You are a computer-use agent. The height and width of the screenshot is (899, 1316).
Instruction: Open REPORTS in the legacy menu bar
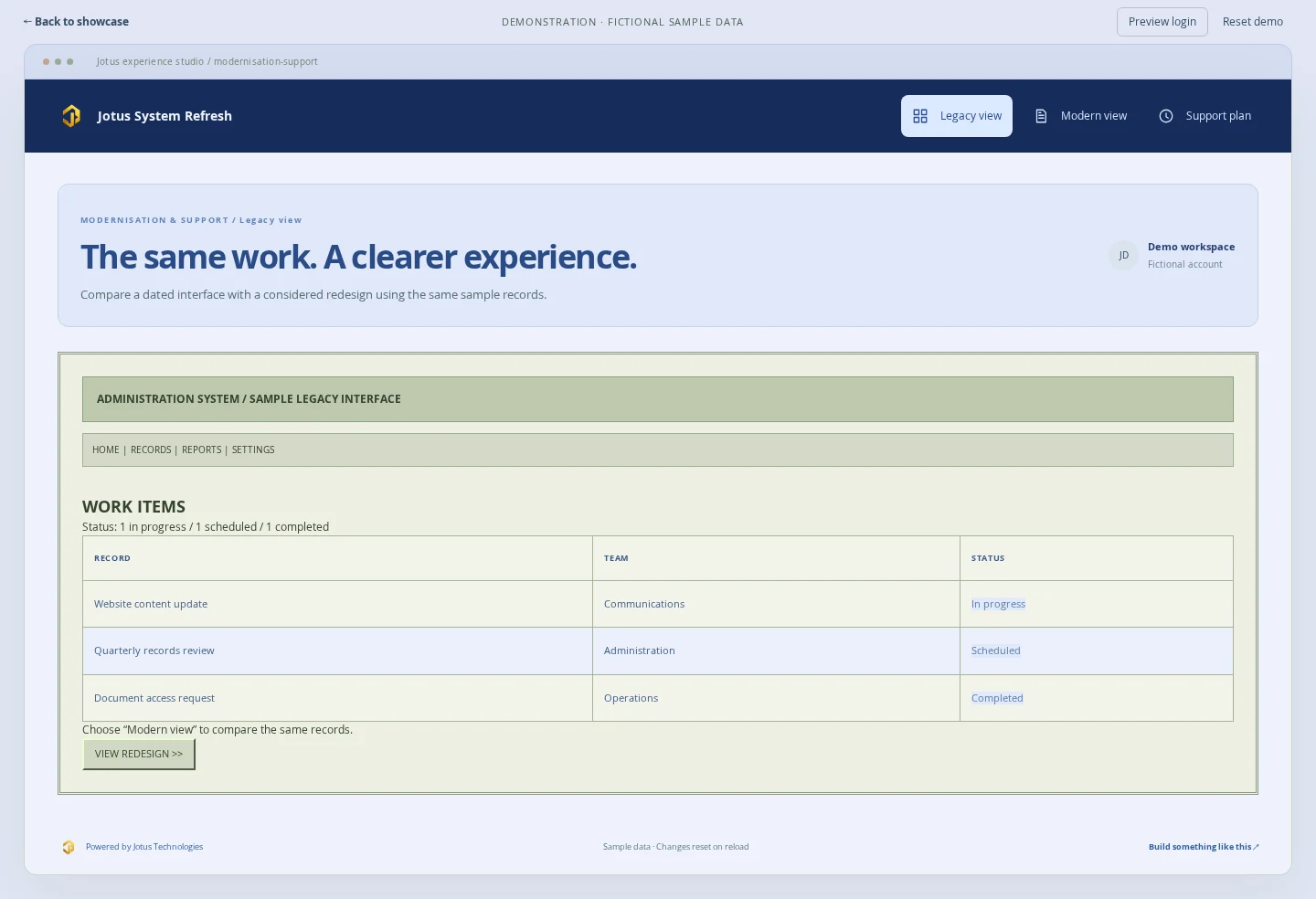click(202, 449)
